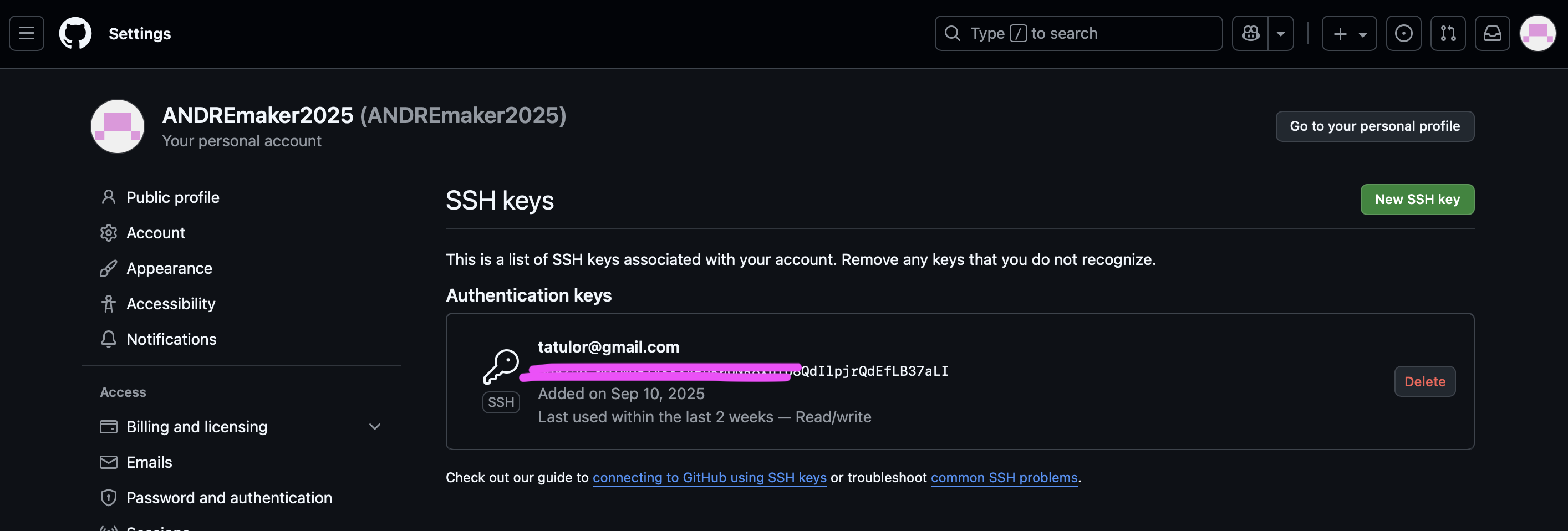Image resolution: width=1568 pixels, height=531 pixels.
Task: Open Public profile settings
Action: coord(172,198)
